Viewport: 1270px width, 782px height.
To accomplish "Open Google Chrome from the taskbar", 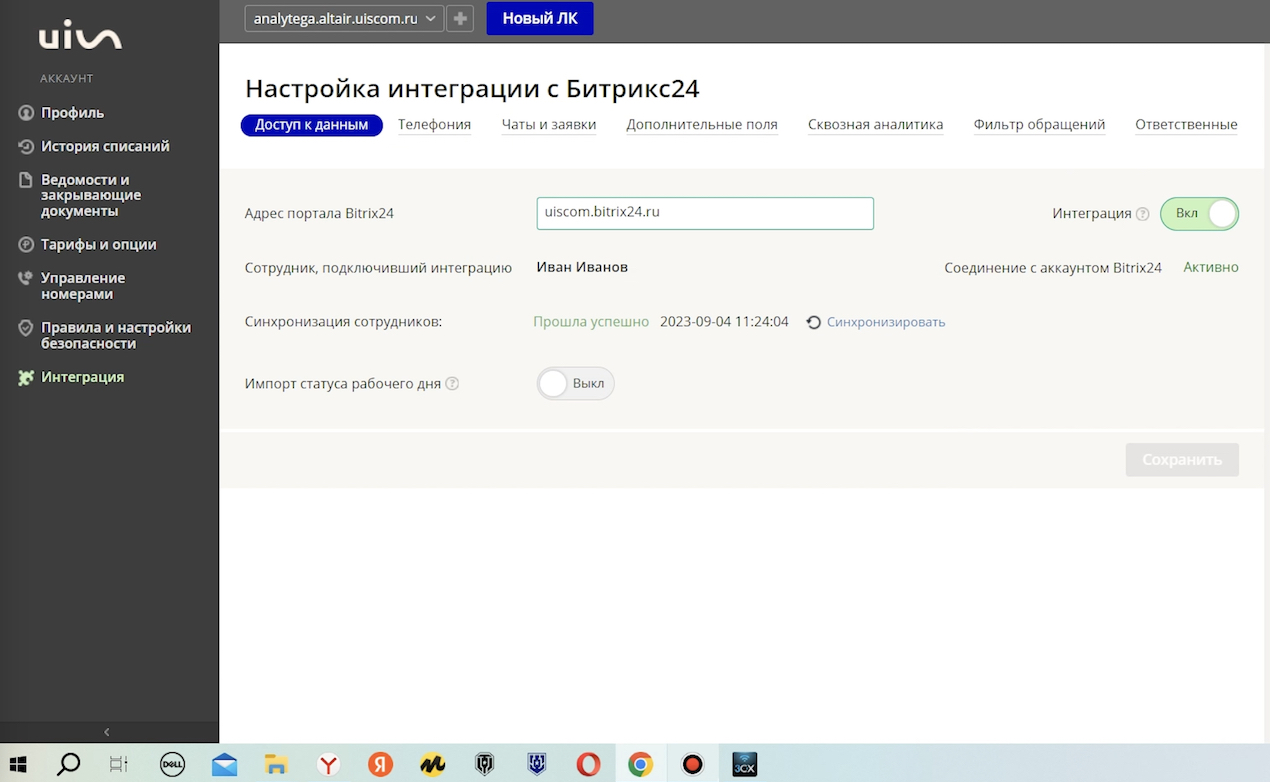I will pos(640,765).
